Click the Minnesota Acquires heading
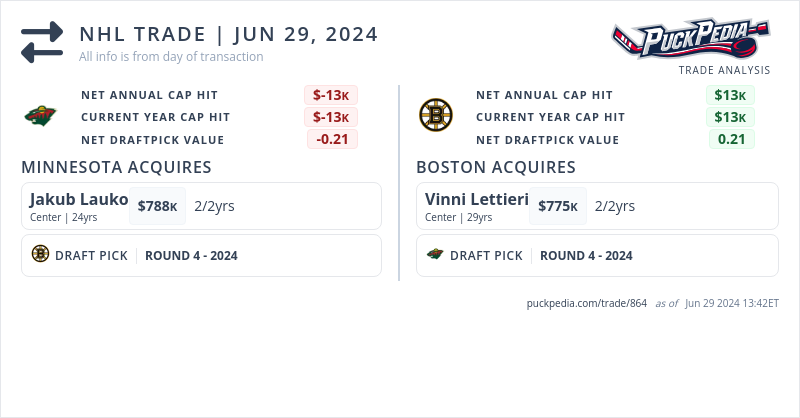This screenshot has width=800, height=418. [116, 167]
